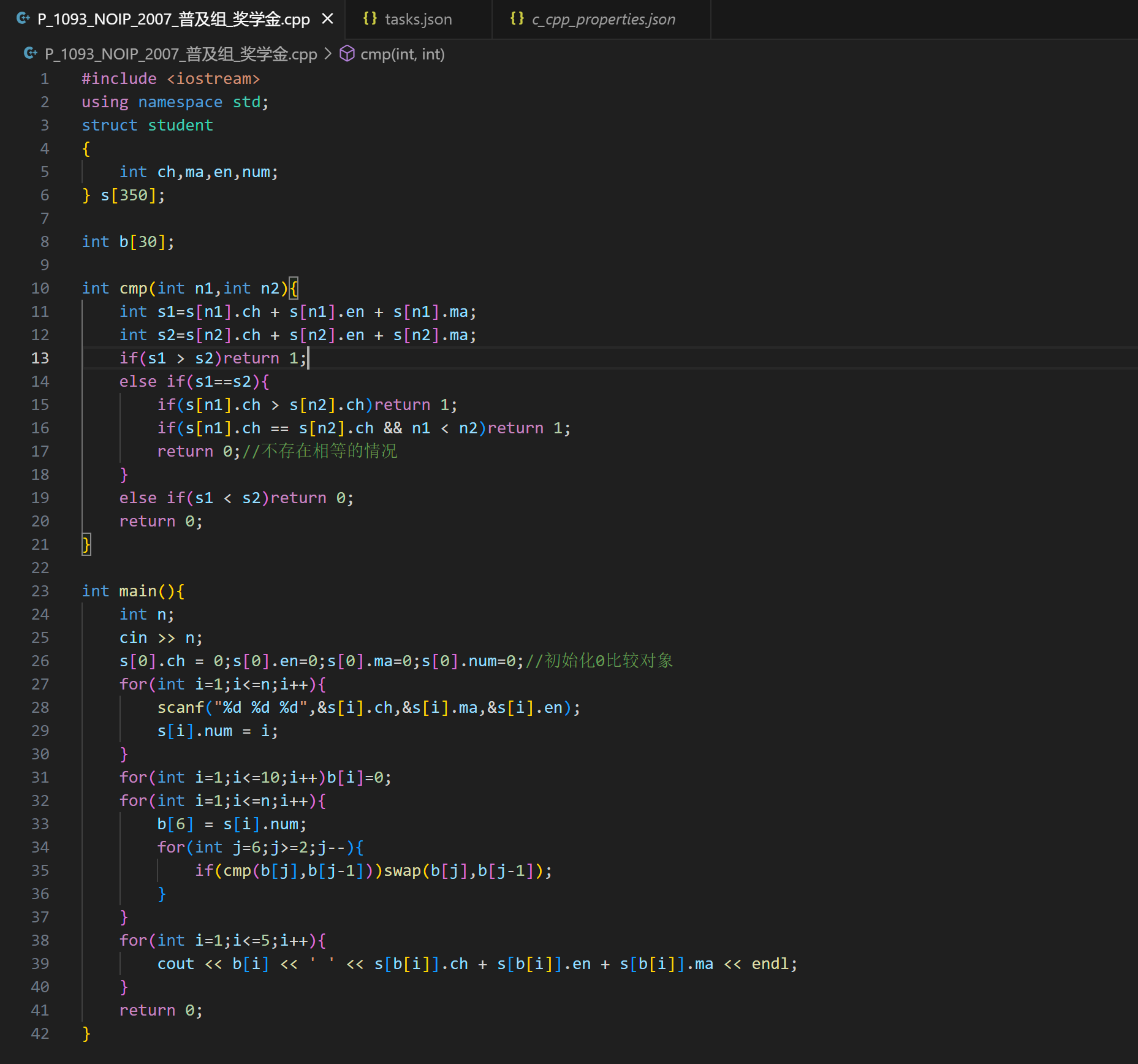Select line 13 via its line number

(x=40, y=358)
